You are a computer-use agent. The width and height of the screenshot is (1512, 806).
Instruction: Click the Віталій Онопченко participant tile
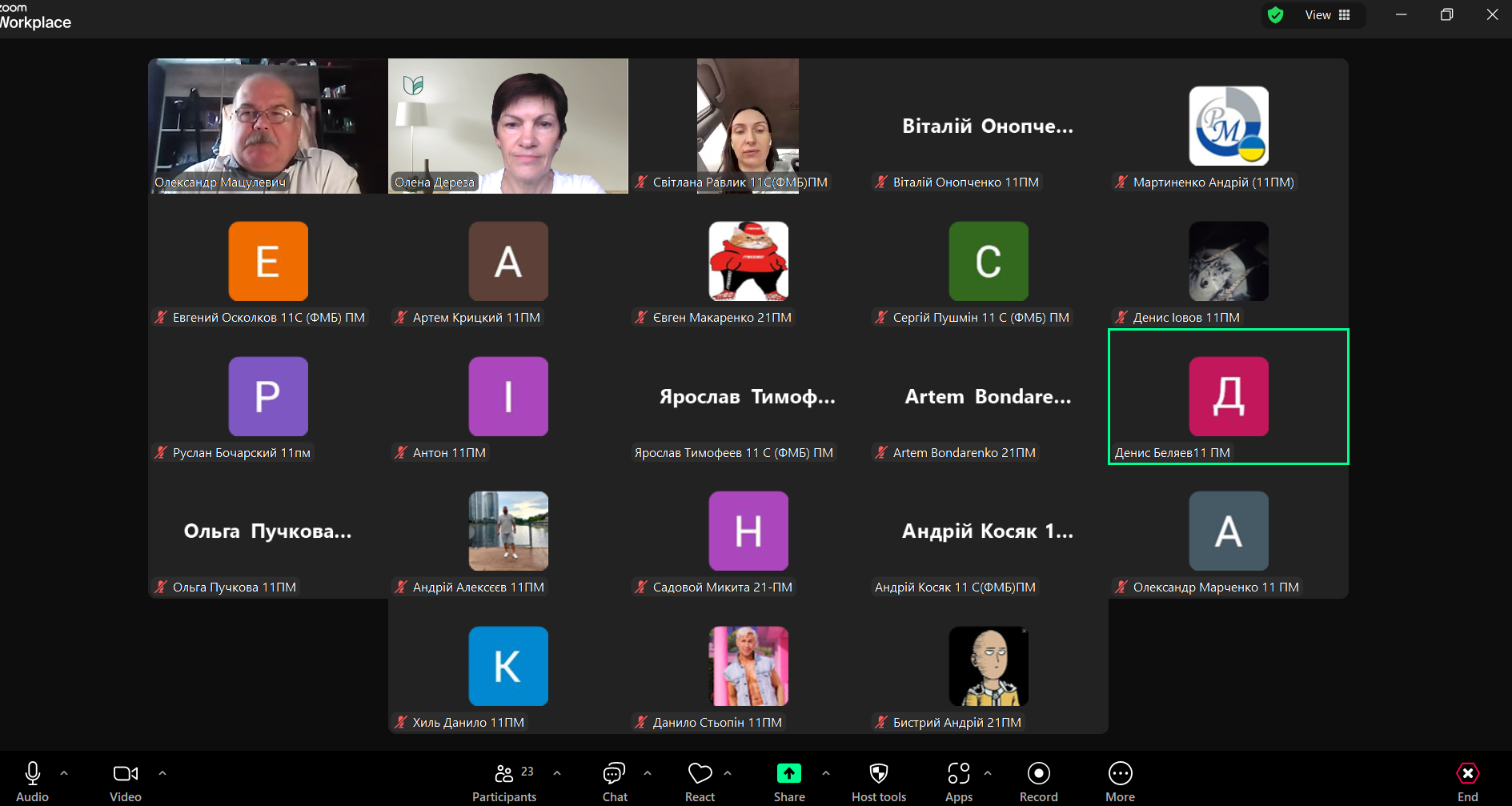tap(989, 126)
